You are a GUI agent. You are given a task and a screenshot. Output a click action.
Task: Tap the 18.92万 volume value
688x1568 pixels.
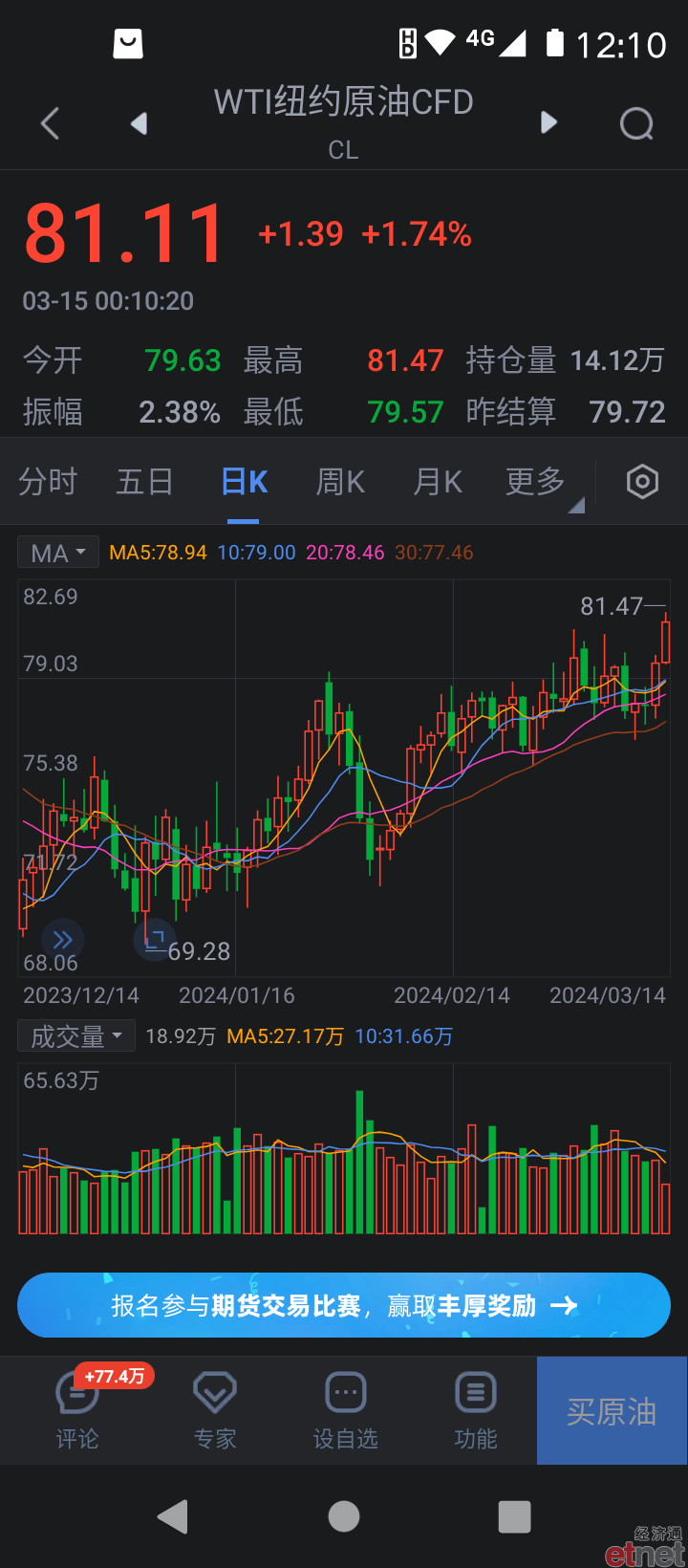click(181, 1036)
